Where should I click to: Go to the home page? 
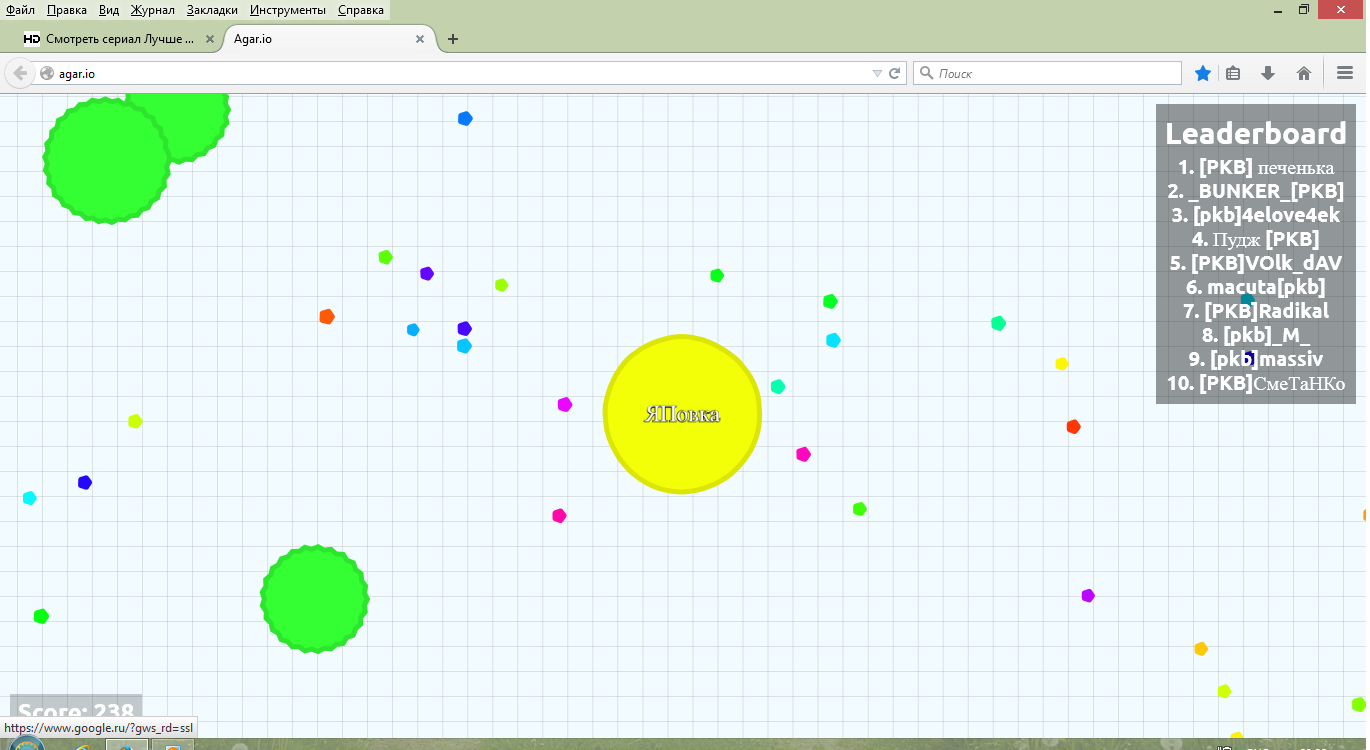tap(1304, 73)
